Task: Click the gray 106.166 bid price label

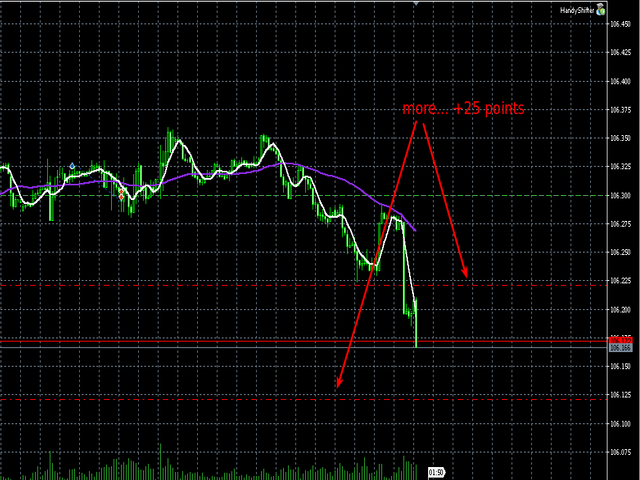Action: [x=620, y=348]
